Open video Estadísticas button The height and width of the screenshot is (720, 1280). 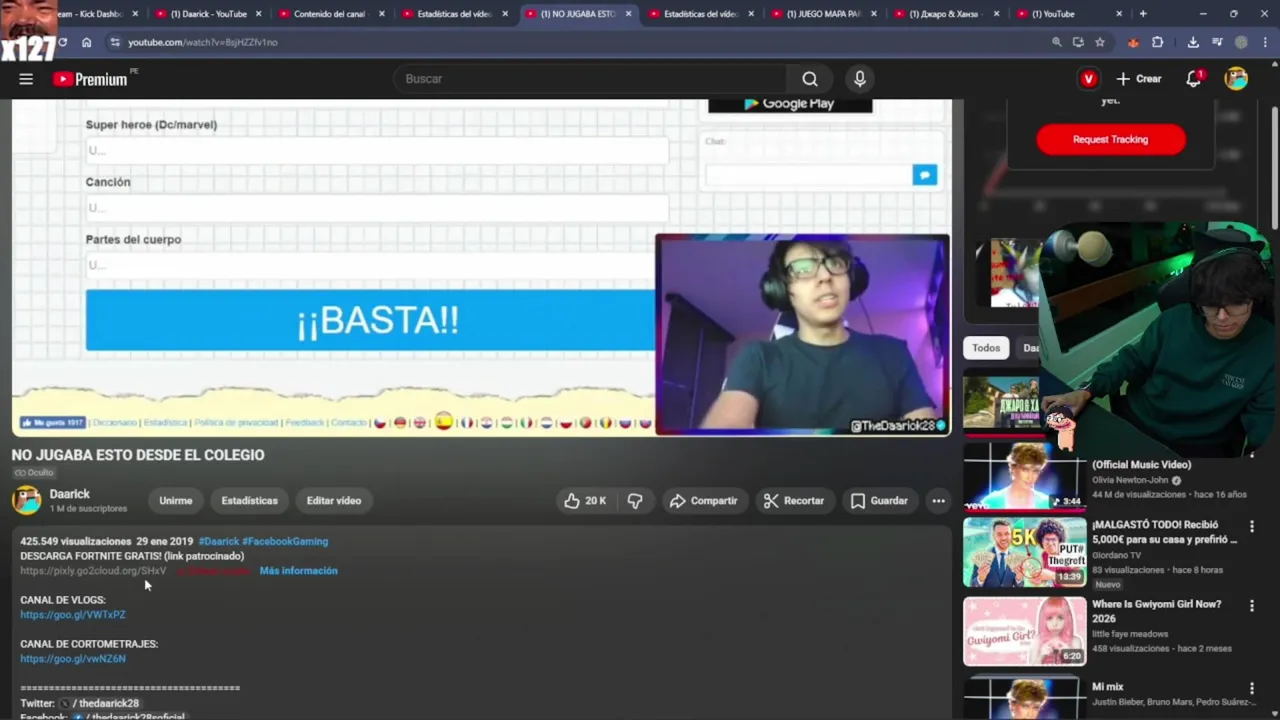[249, 501]
